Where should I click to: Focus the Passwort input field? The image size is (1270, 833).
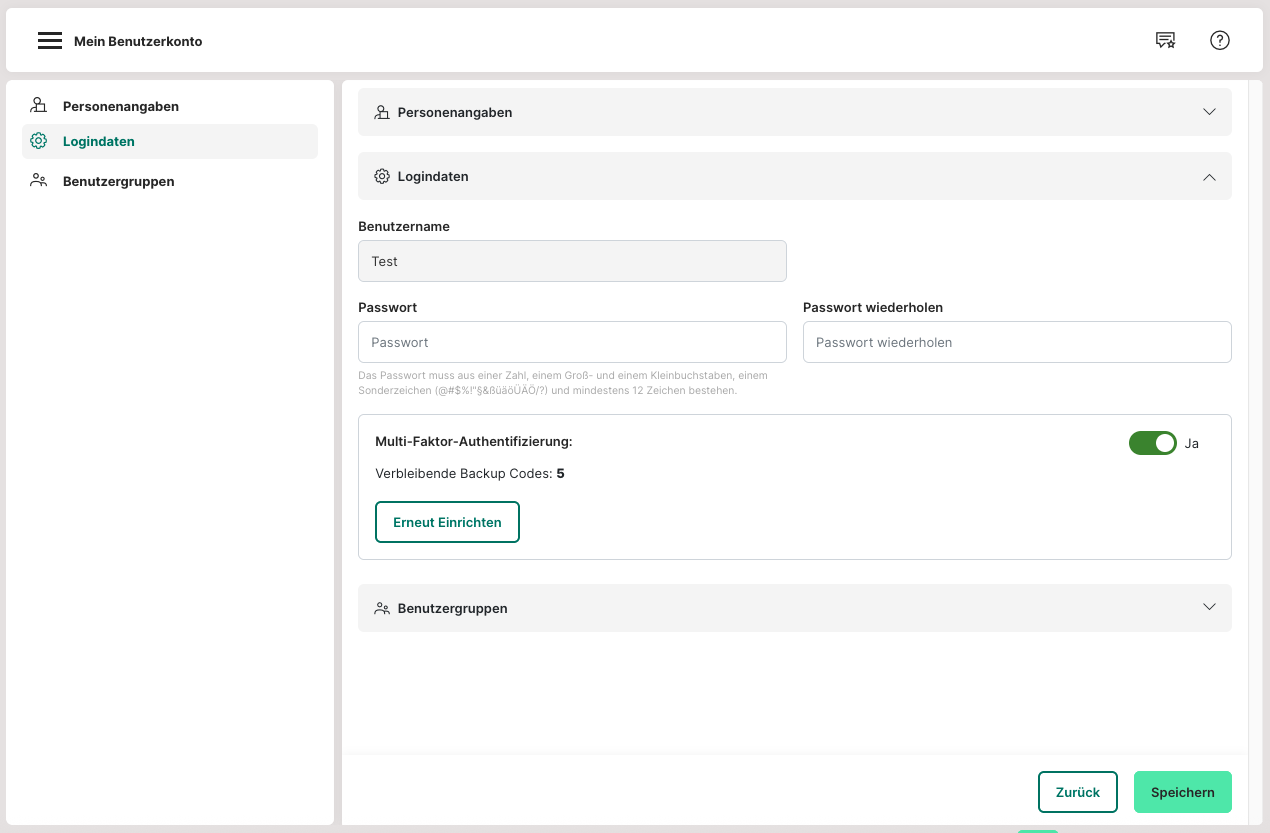[572, 342]
